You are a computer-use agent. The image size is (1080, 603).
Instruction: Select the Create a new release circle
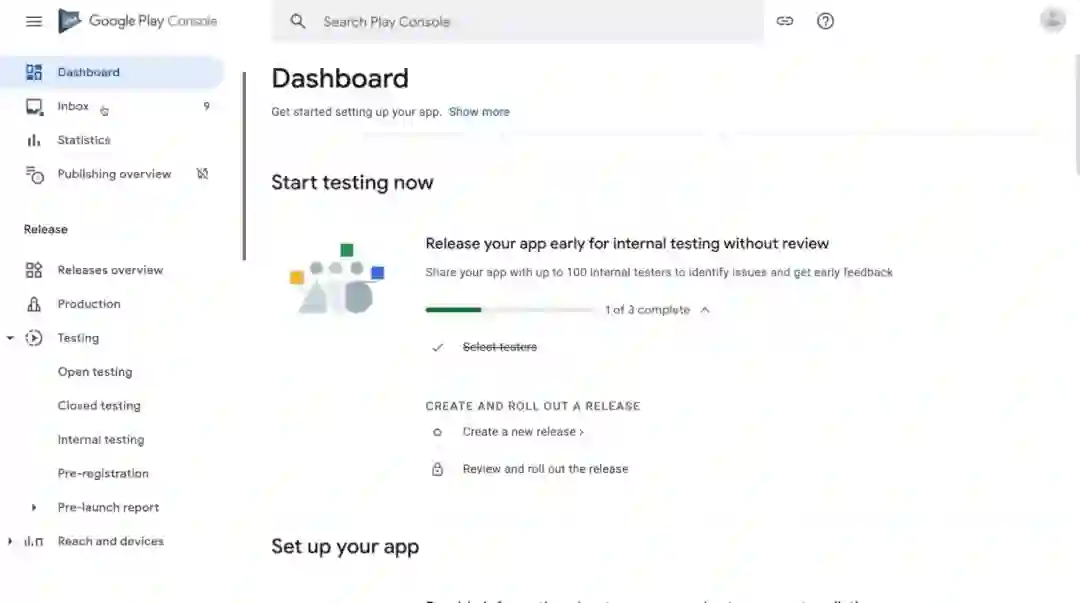pos(437,432)
